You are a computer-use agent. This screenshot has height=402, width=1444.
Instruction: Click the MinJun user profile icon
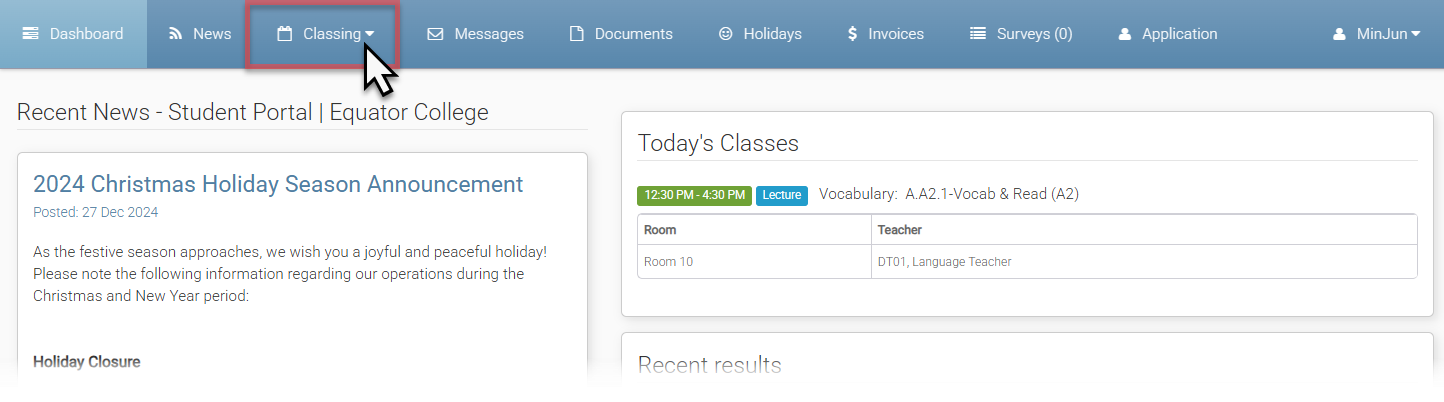click(x=1339, y=34)
